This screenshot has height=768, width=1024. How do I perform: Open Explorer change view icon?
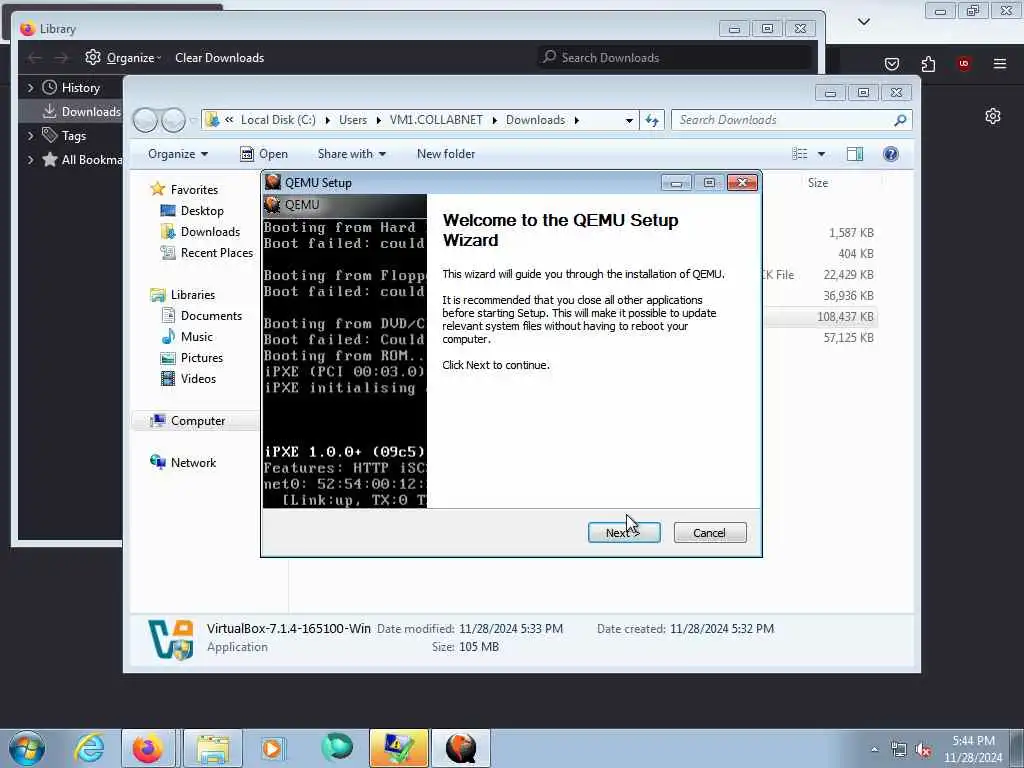(800, 154)
